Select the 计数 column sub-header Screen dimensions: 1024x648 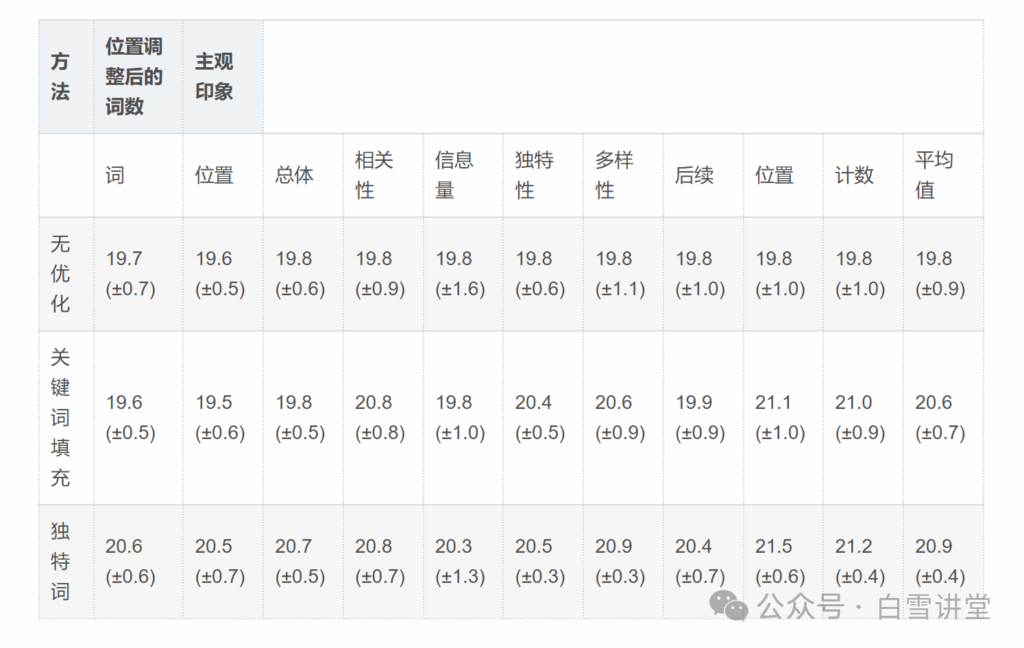(854, 175)
